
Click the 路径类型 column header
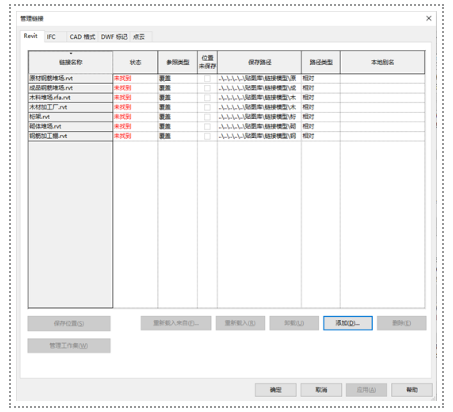[321, 62]
